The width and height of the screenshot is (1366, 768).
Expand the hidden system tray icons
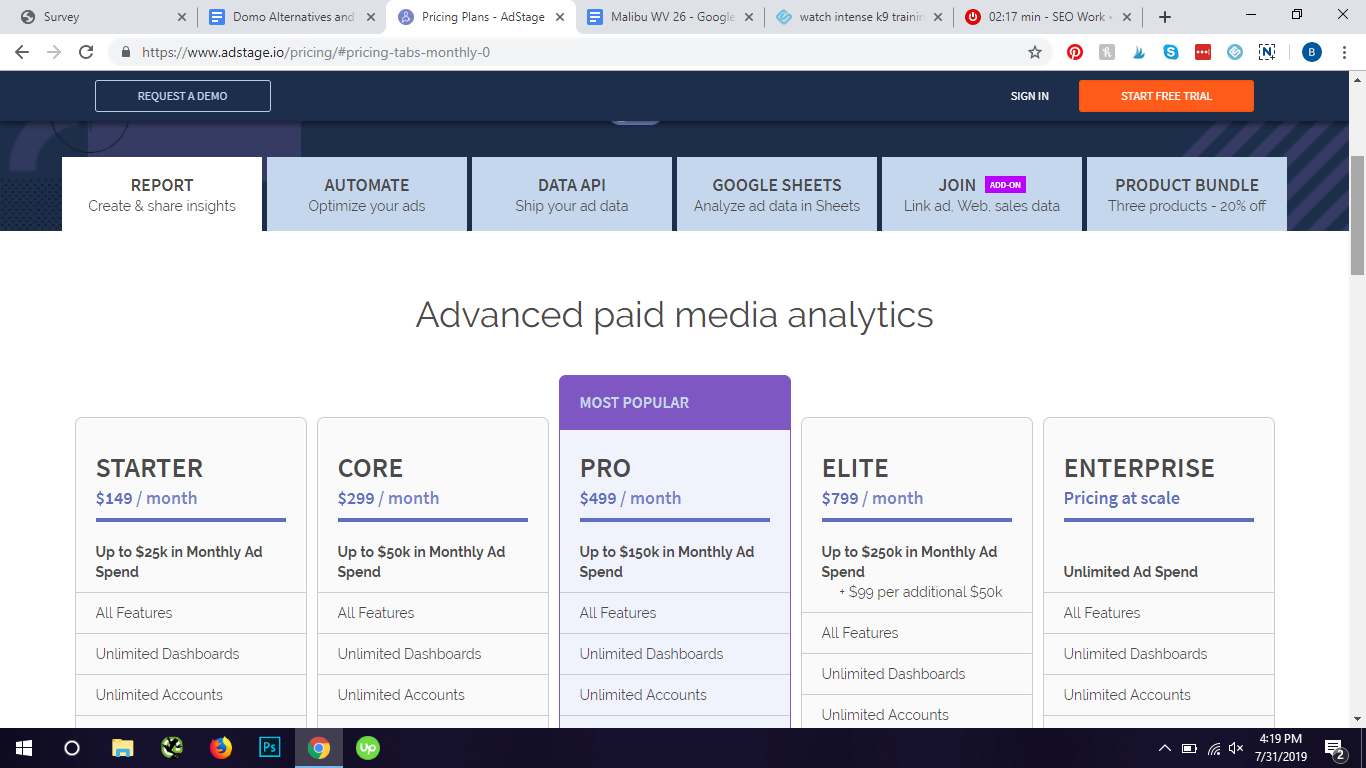pos(1164,748)
